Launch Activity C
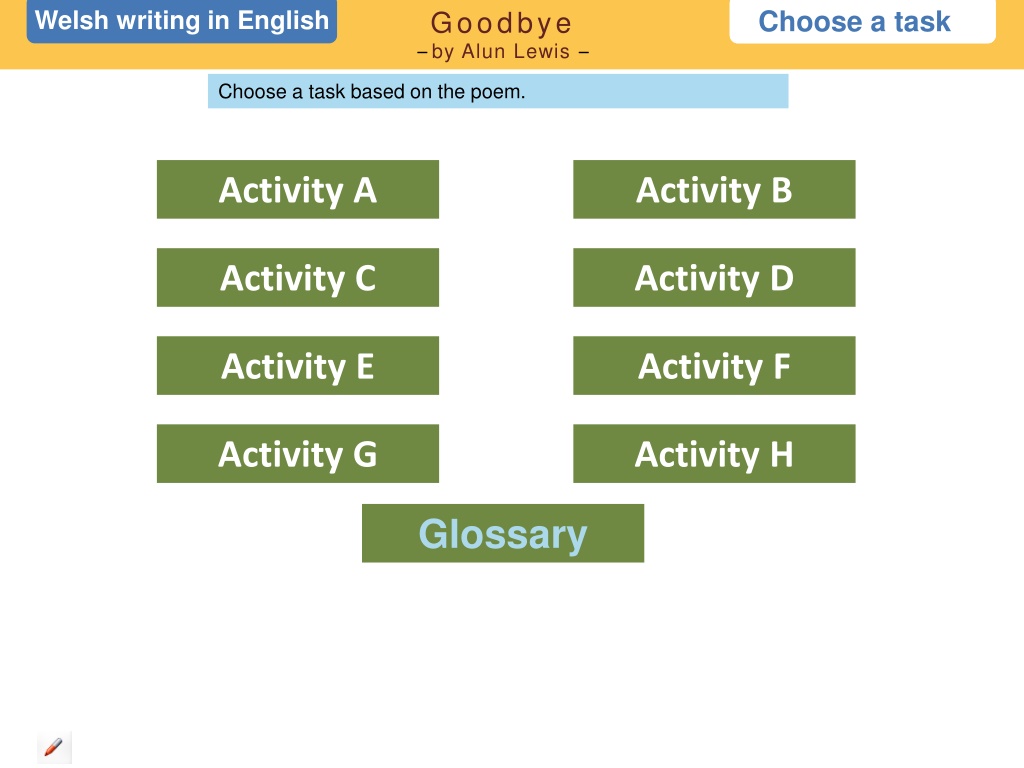The height and width of the screenshot is (768, 1024). 297,278
